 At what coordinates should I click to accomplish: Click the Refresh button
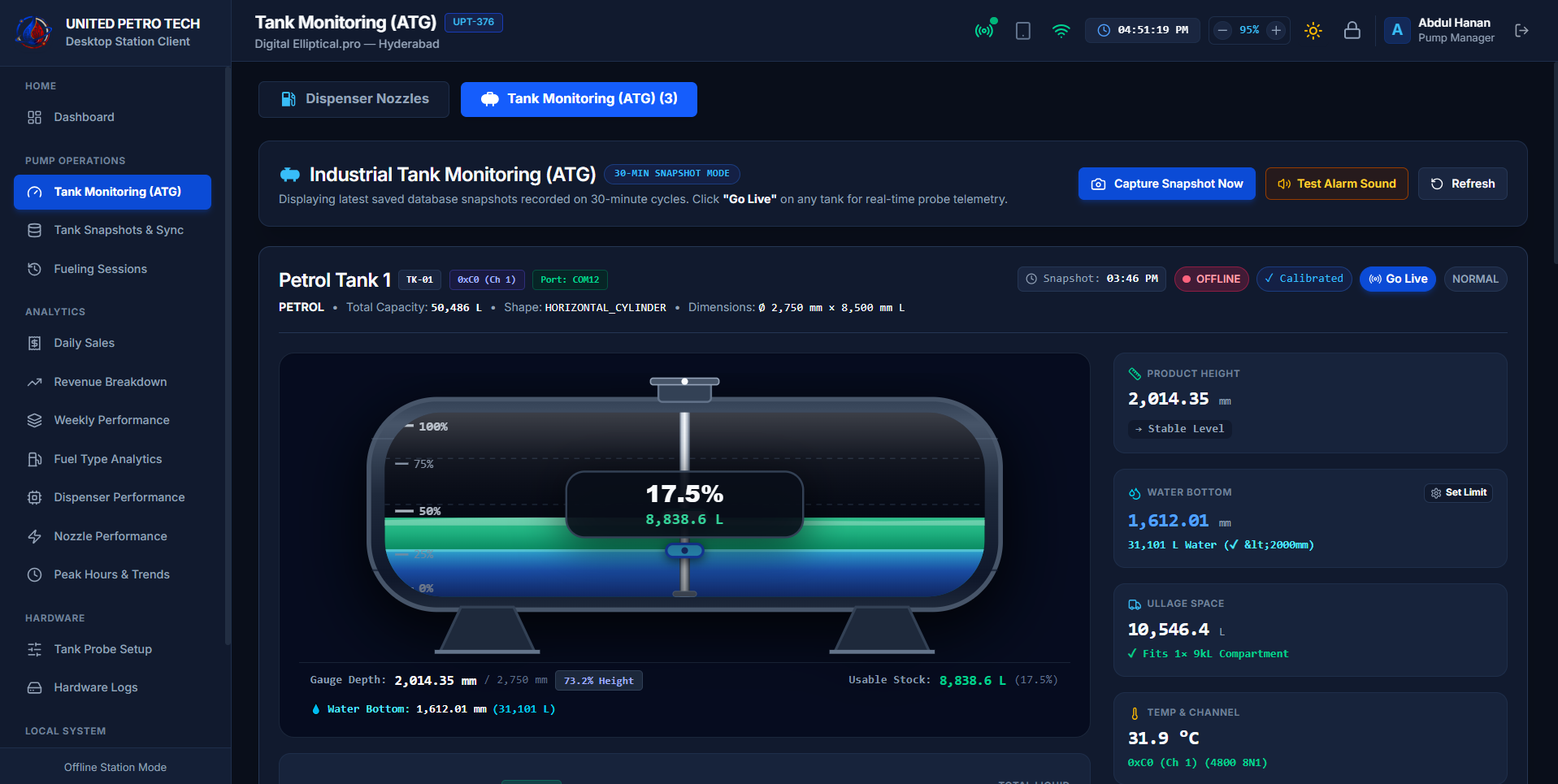tap(1462, 184)
